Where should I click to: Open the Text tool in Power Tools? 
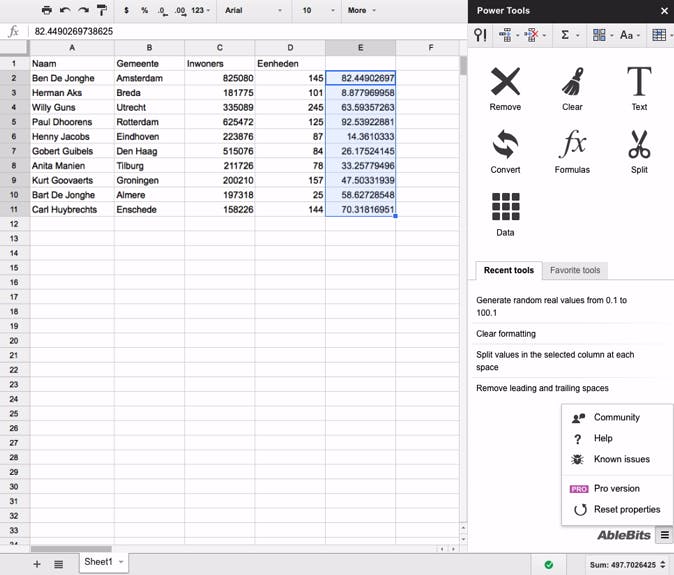[x=639, y=89]
